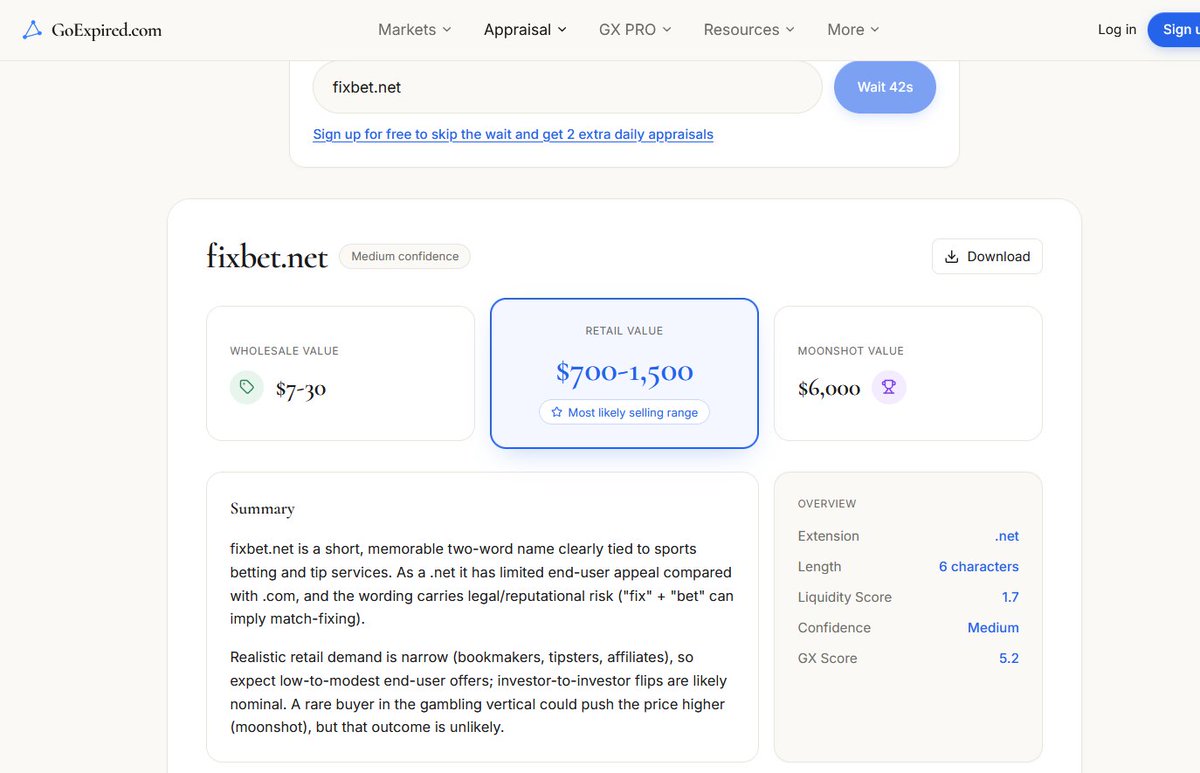Click the star icon in selling range badge
The image size is (1200, 773).
[557, 412]
